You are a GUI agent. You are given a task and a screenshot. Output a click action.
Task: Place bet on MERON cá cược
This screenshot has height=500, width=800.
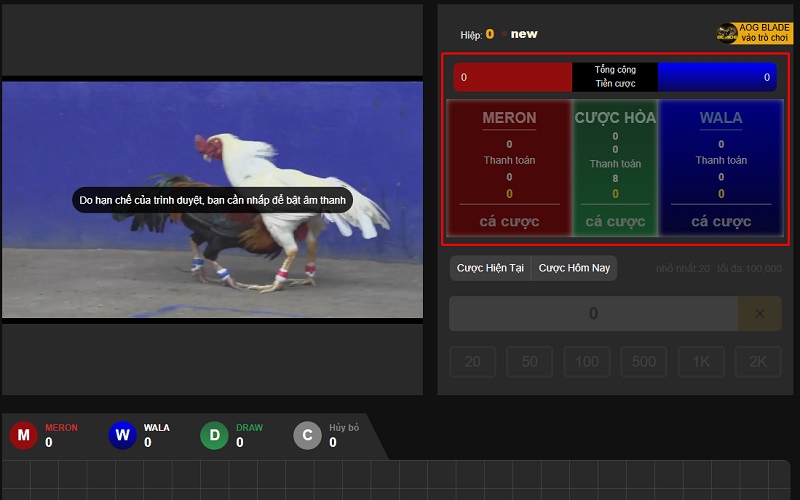point(510,221)
